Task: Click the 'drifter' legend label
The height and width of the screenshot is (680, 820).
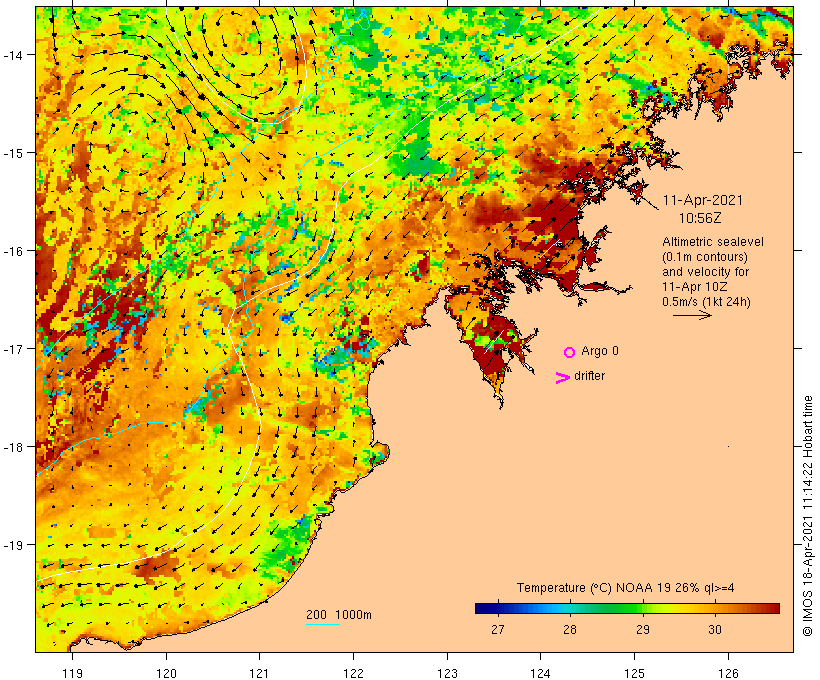Action: click(589, 376)
